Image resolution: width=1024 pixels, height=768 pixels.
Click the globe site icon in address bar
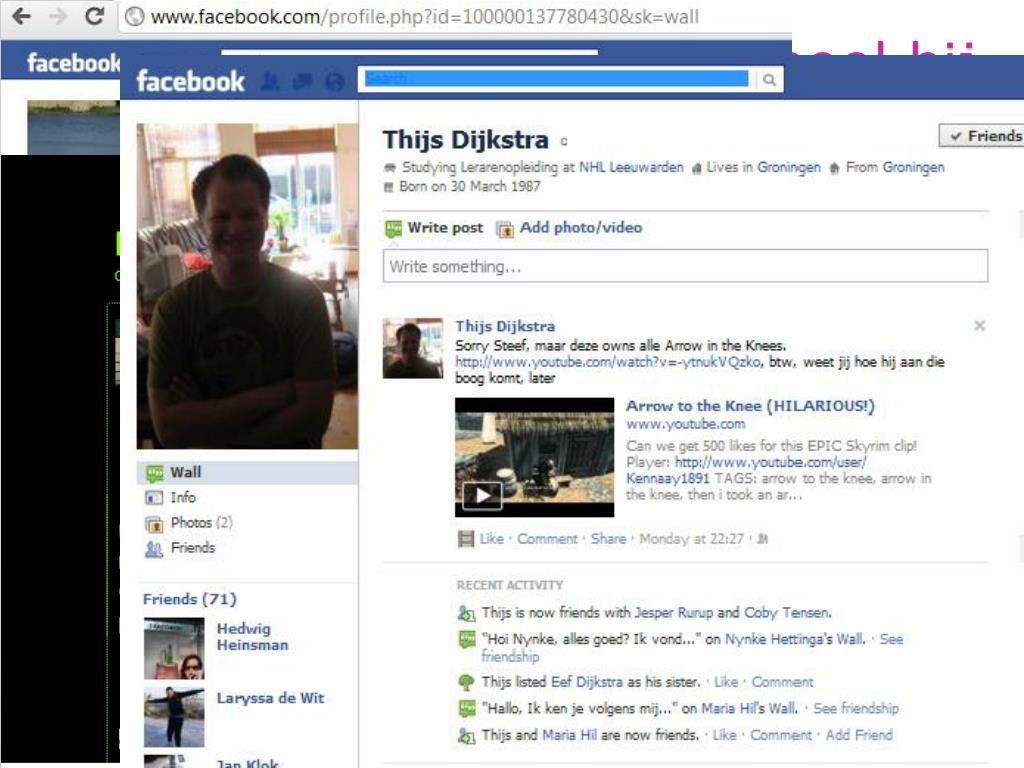(135, 16)
